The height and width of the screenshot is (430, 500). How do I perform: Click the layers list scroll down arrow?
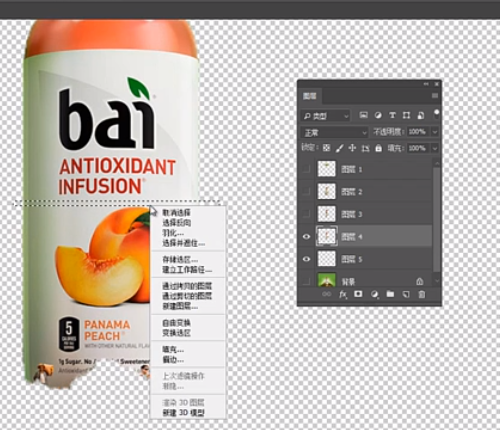437,281
